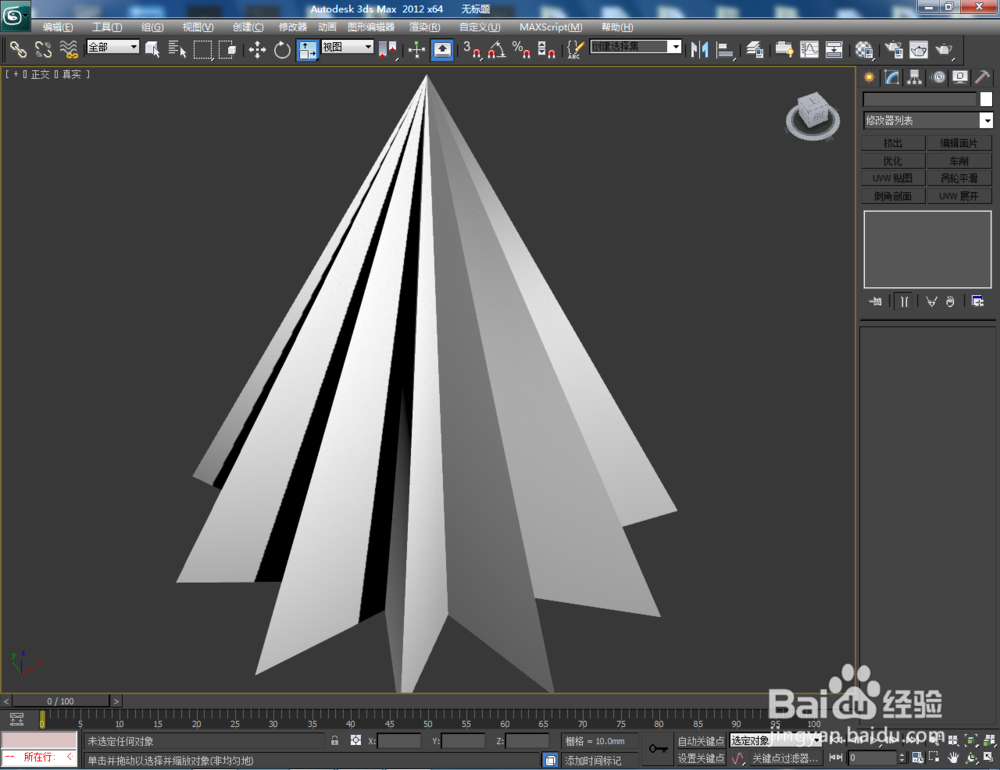Choose the Rectangular Selection Region tool
The width and height of the screenshot is (1000, 770).
click(203, 50)
